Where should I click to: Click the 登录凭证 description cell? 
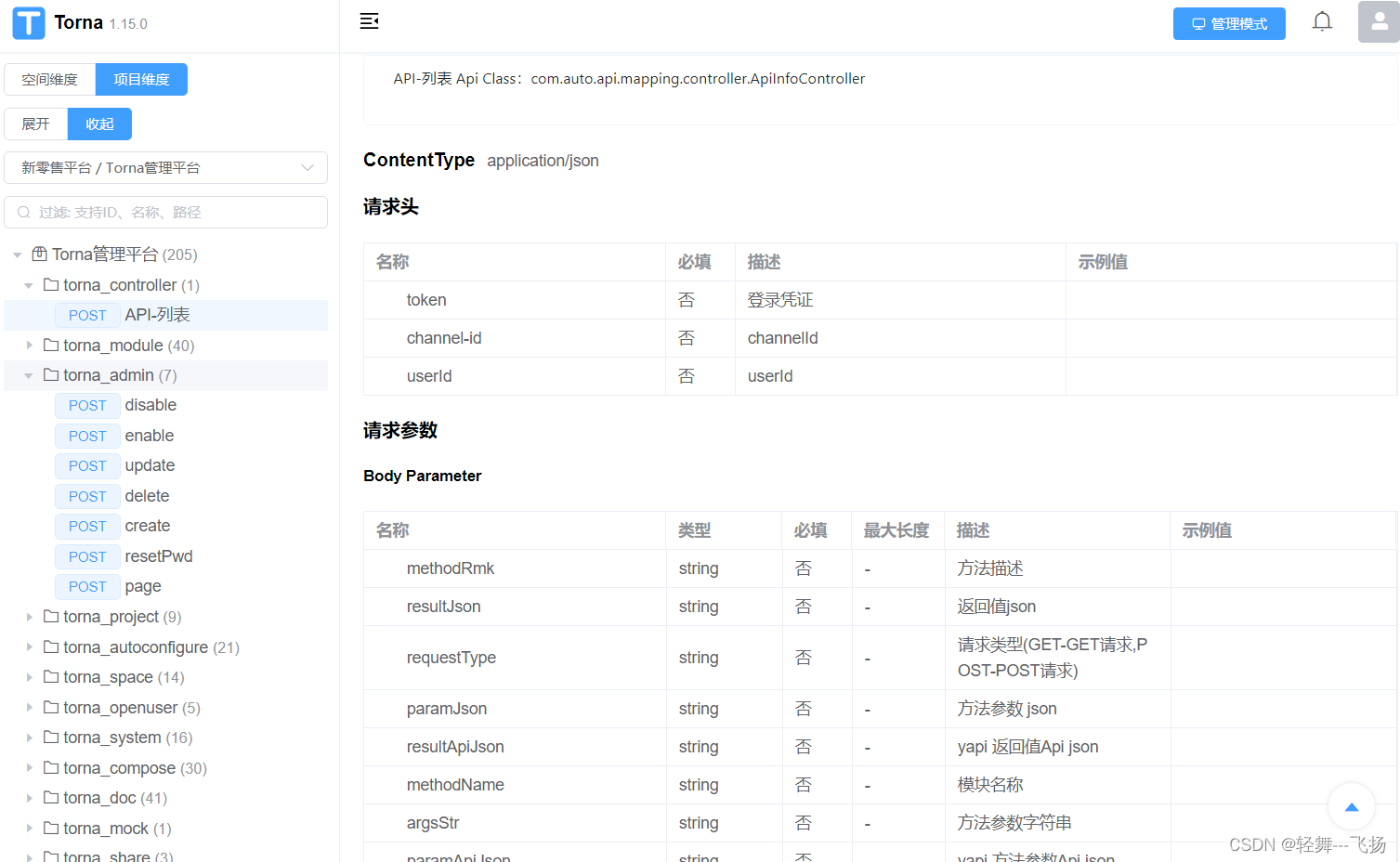780,300
